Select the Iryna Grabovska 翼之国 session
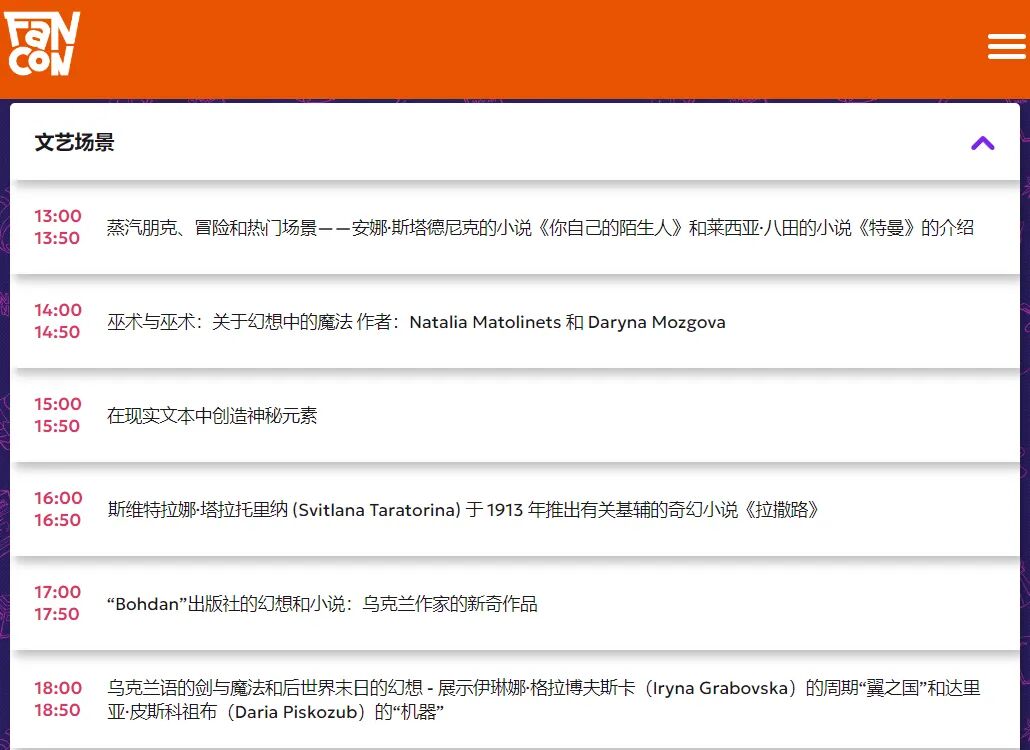 [x=544, y=699]
